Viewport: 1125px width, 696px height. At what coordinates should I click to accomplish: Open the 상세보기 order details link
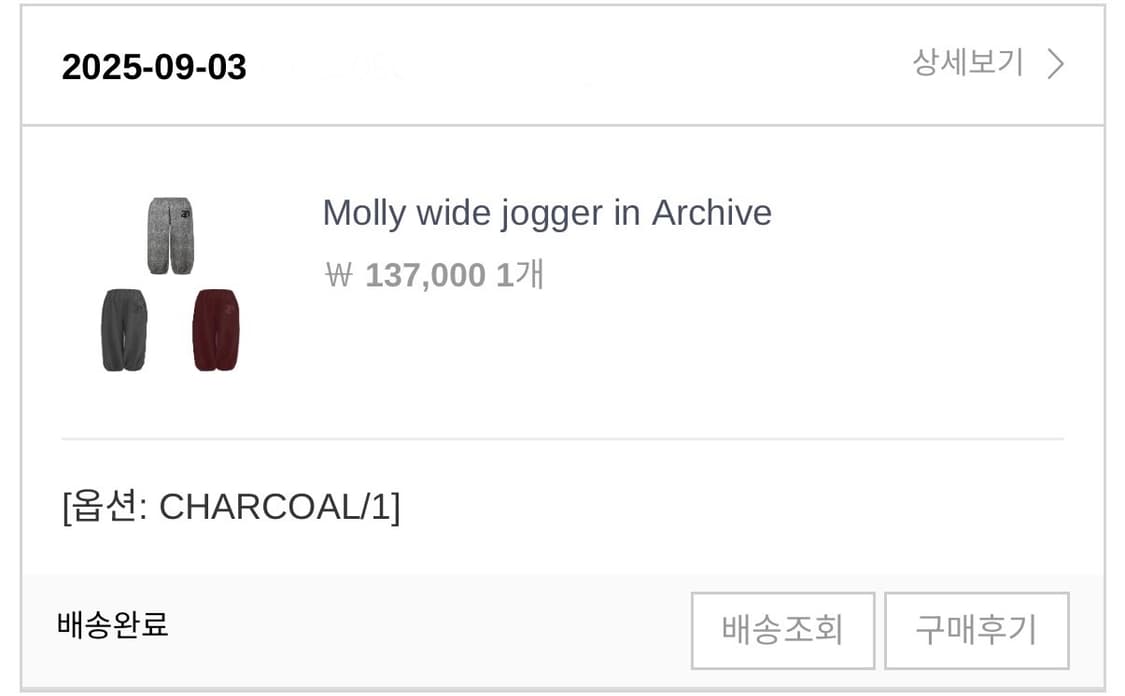(x=967, y=63)
